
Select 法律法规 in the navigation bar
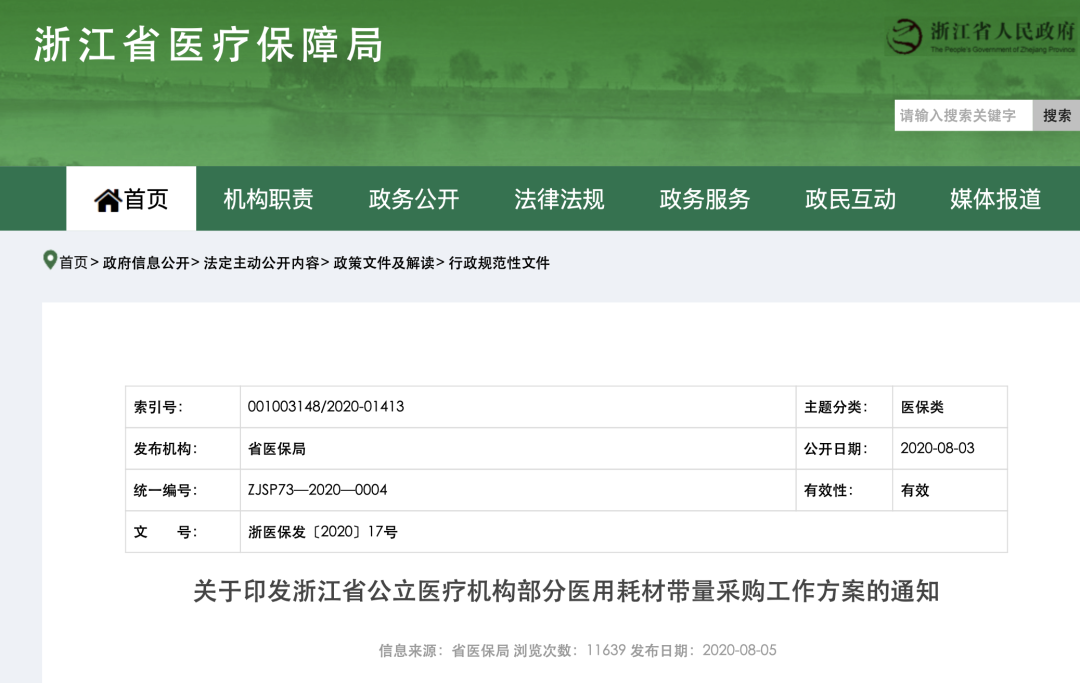tap(559, 199)
